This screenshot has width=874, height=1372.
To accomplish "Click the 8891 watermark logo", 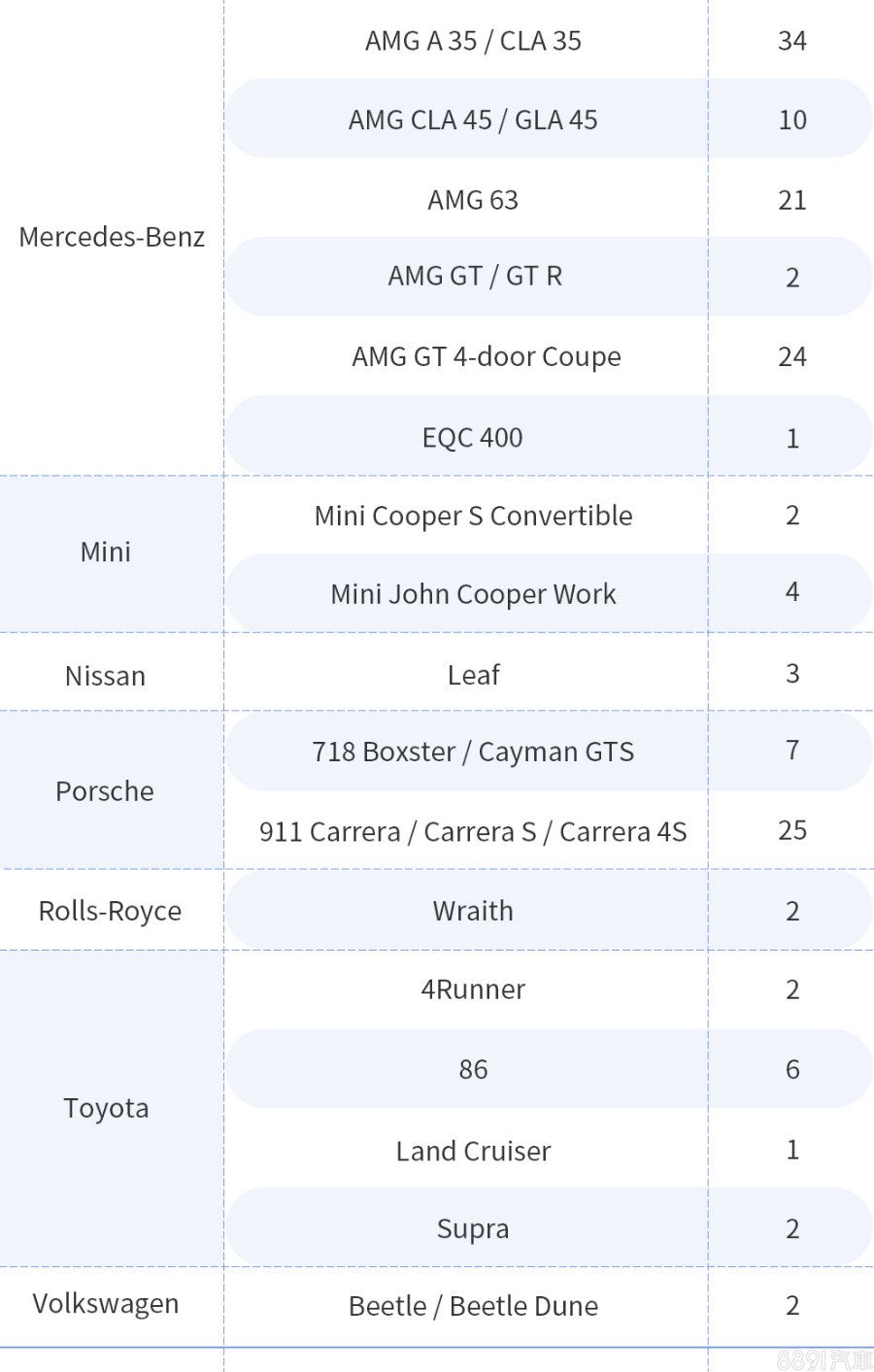I will 824,1359.
